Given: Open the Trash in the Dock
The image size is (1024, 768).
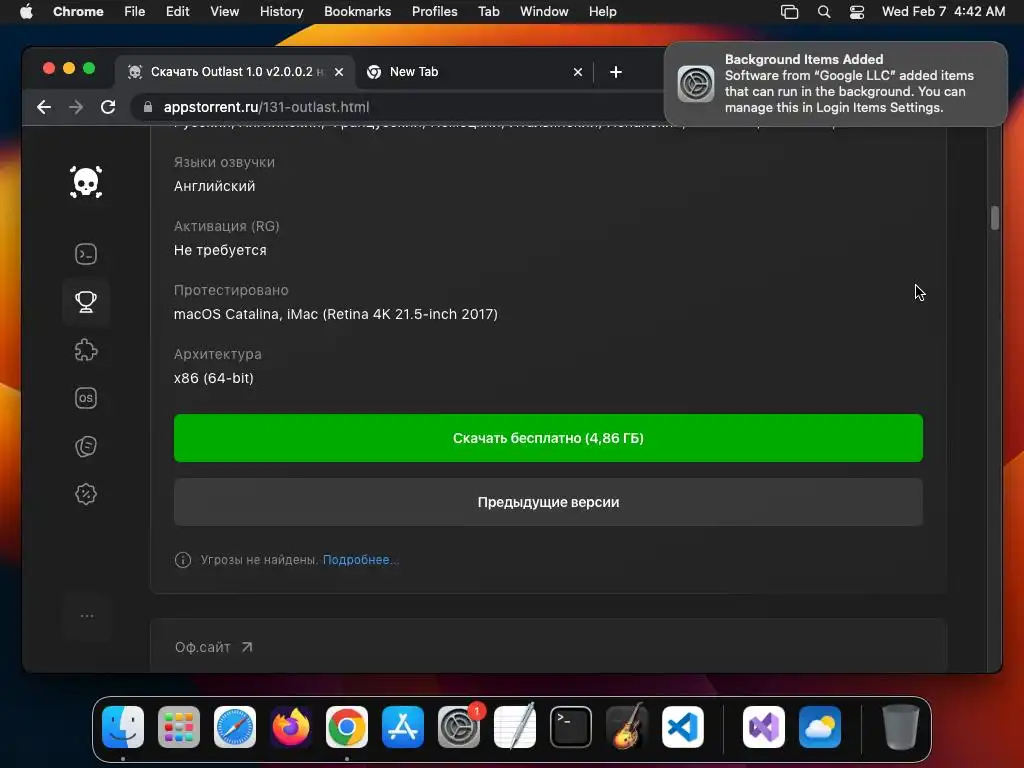Looking at the screenshot, I should pos(901,727).
